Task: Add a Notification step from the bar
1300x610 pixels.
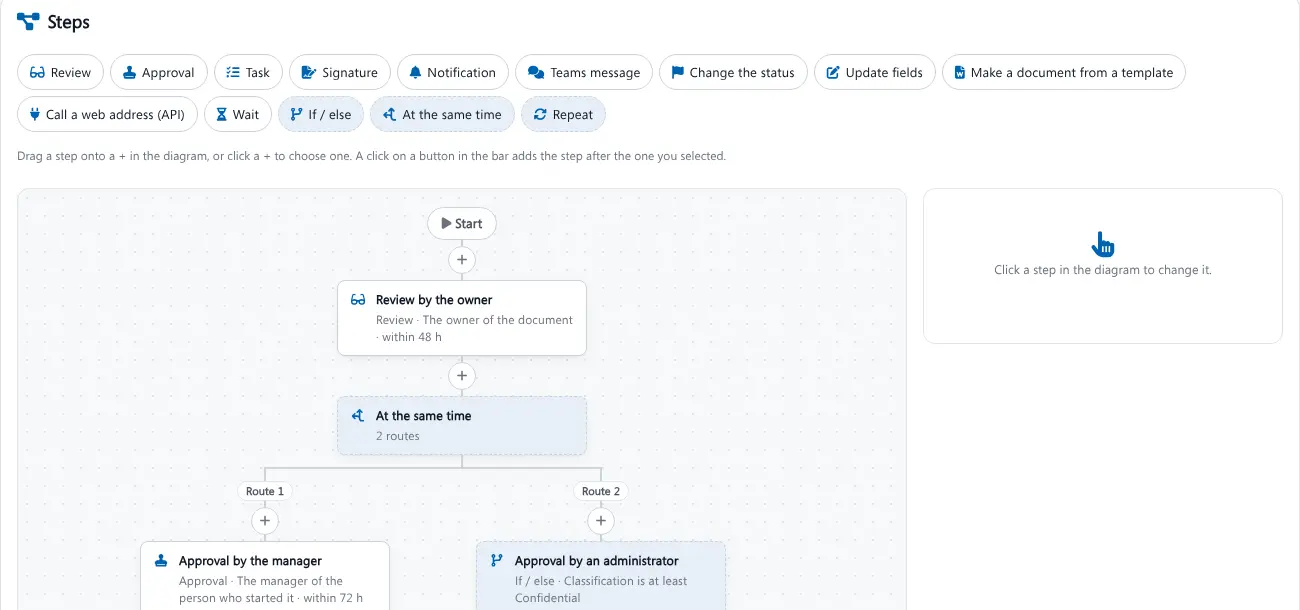Action: [x=453, y=72]
